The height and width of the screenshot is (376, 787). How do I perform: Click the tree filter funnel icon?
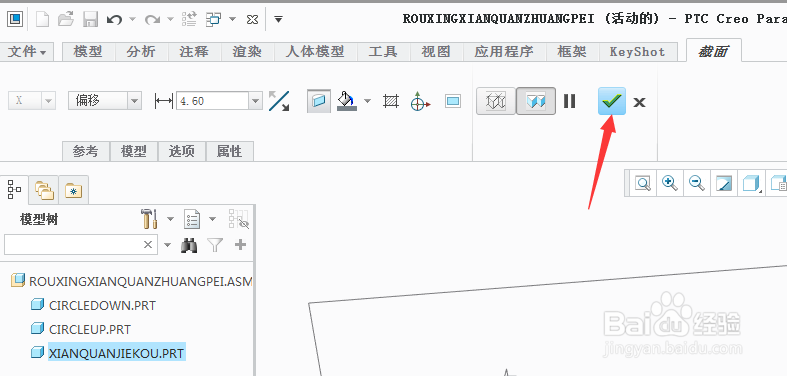(215, 244)
